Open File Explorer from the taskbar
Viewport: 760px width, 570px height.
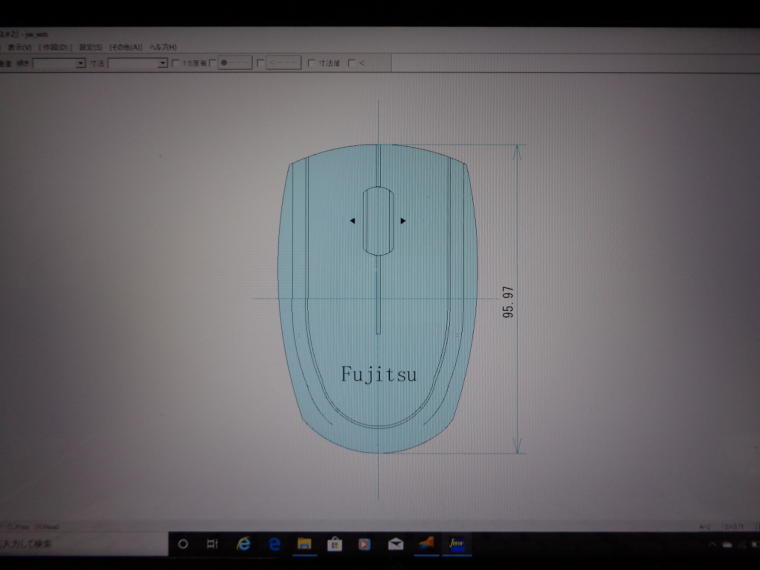point(304,544)
